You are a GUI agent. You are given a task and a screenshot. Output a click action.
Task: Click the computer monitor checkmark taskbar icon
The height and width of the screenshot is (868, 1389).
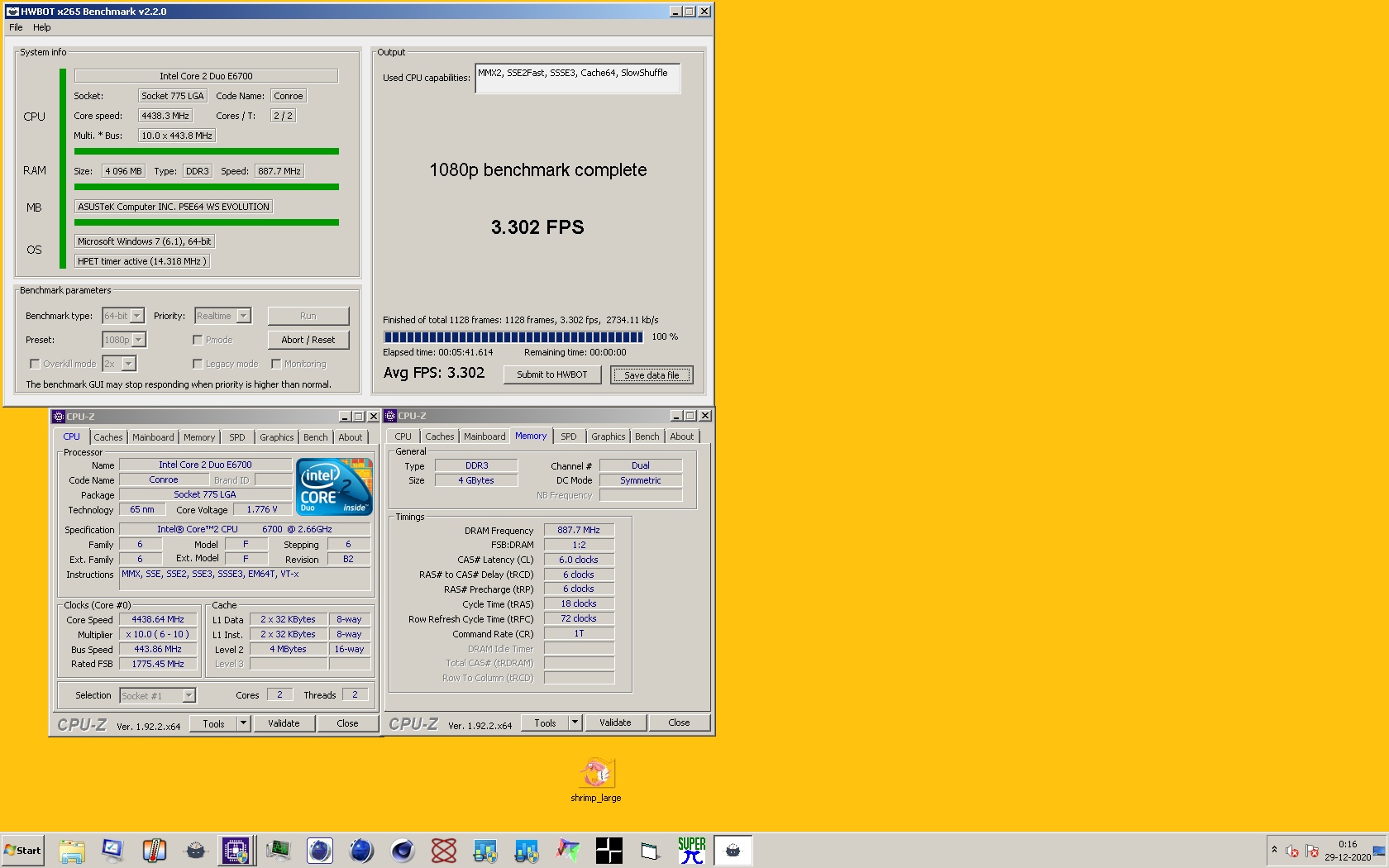pos(112,851)
